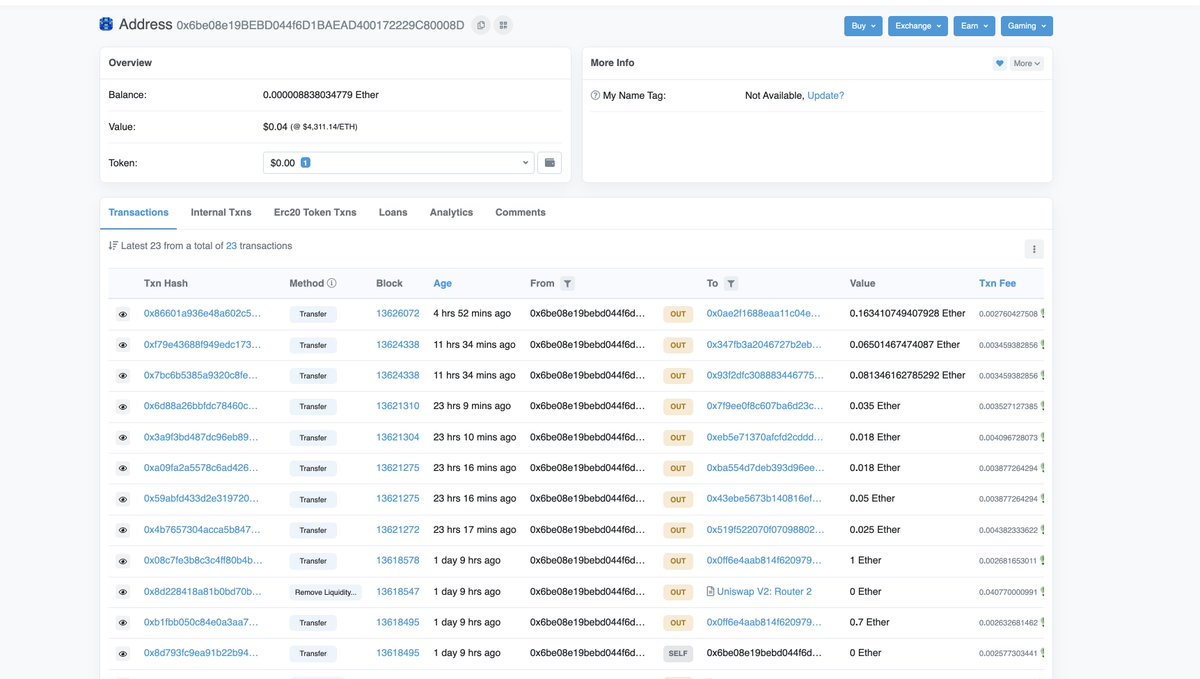
Task: Expand the More dropdown in More Info
Action: (x=1027, y=63)
